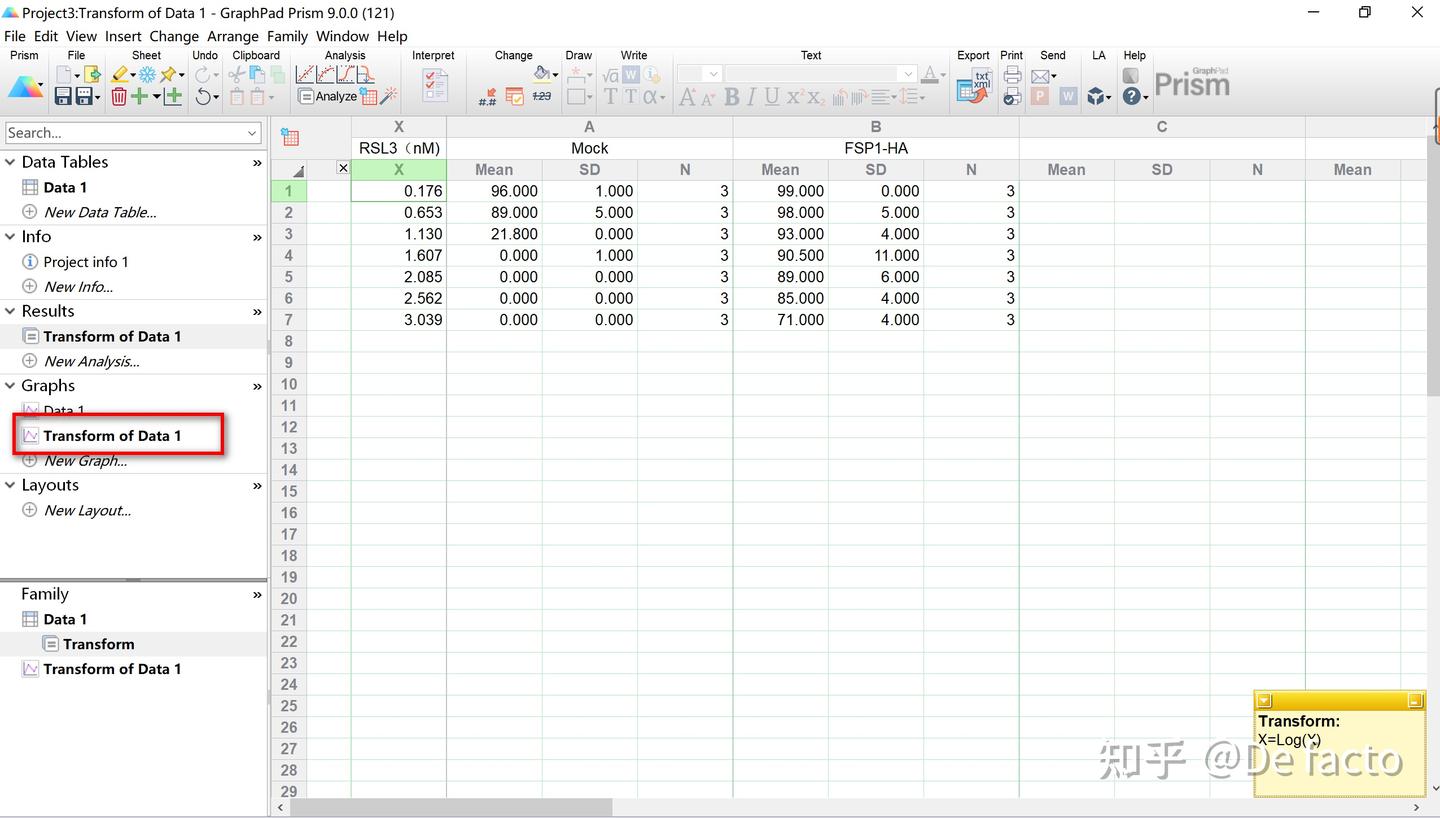Collapse the Layouts section chevron

(x=10, y=485)
